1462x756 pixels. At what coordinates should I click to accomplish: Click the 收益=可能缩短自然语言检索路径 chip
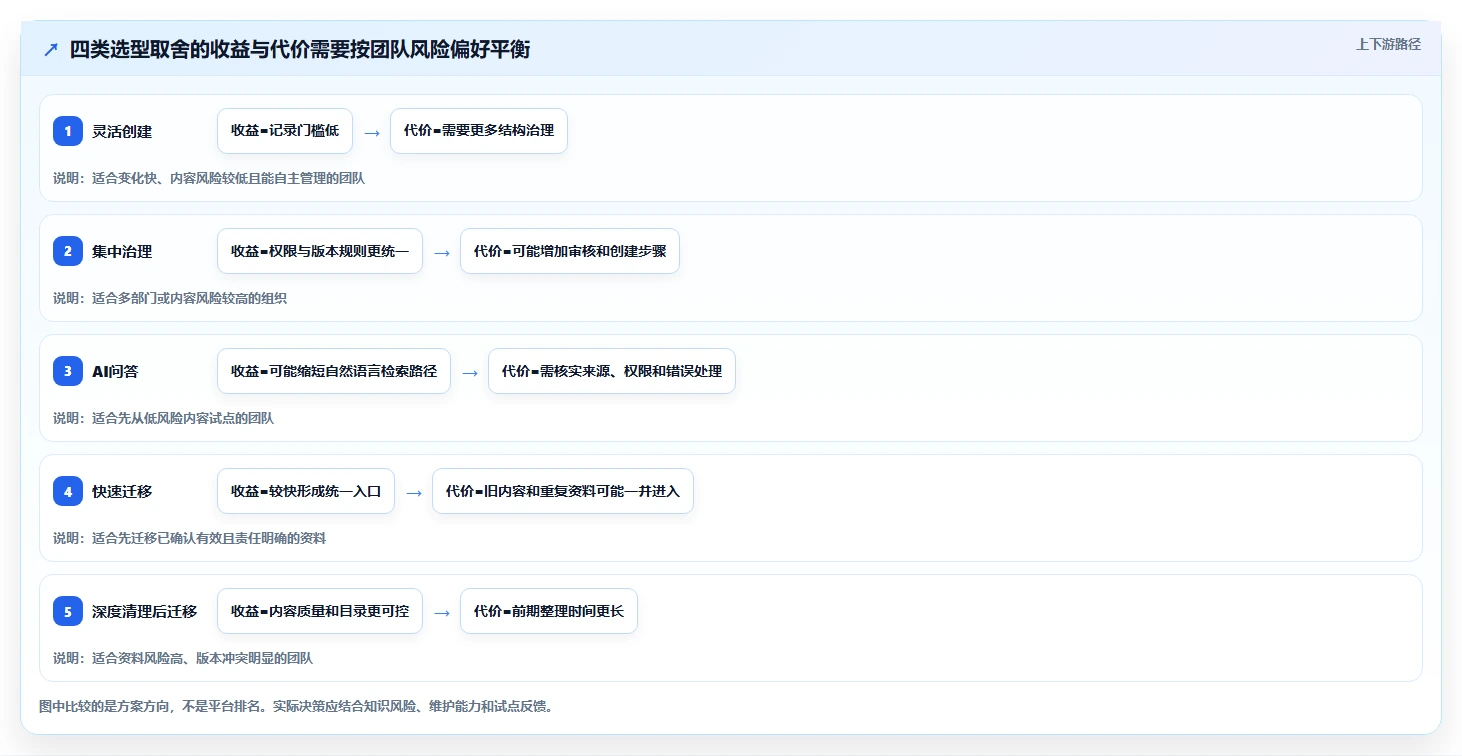point(334,371)
